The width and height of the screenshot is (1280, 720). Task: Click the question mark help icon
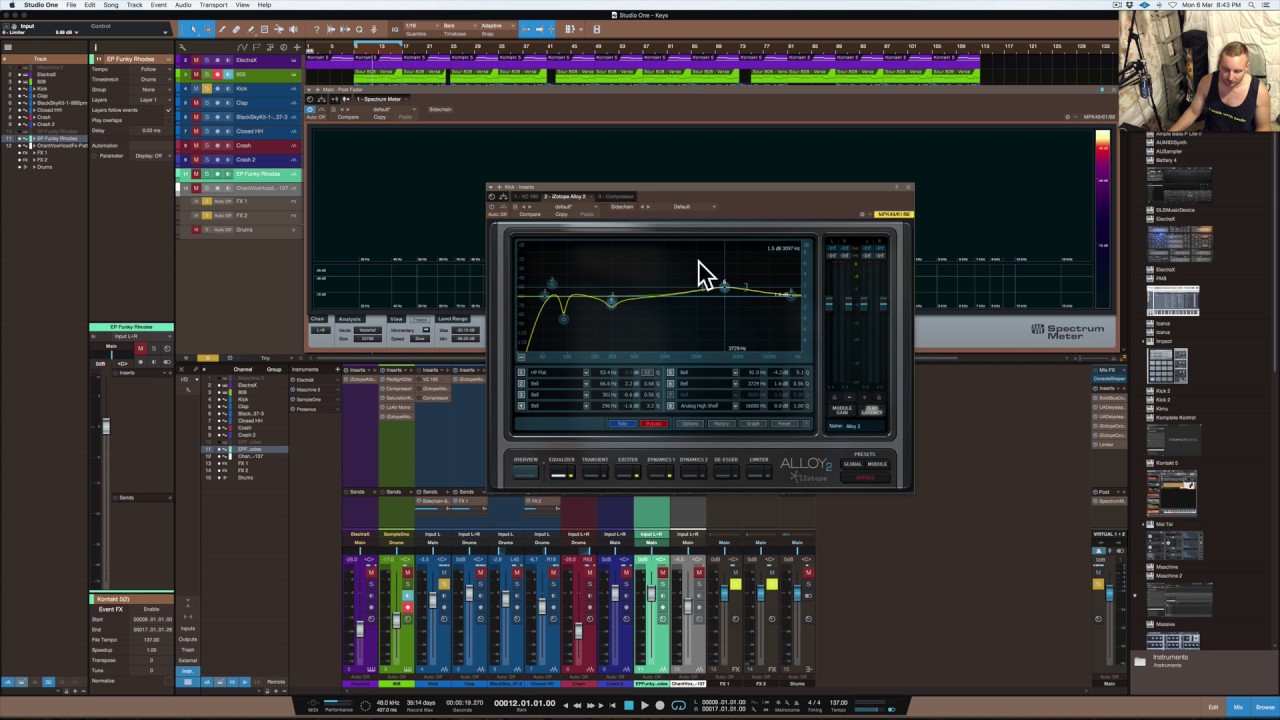point(317,30)
